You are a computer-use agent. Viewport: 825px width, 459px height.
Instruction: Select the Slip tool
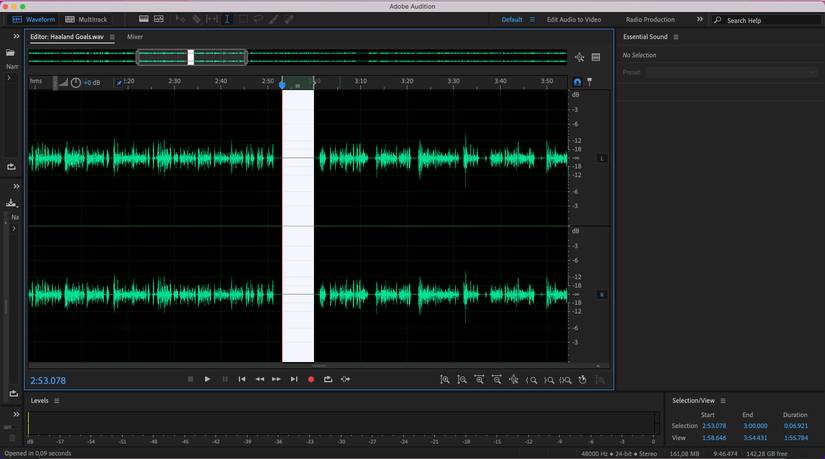[212, 19]
